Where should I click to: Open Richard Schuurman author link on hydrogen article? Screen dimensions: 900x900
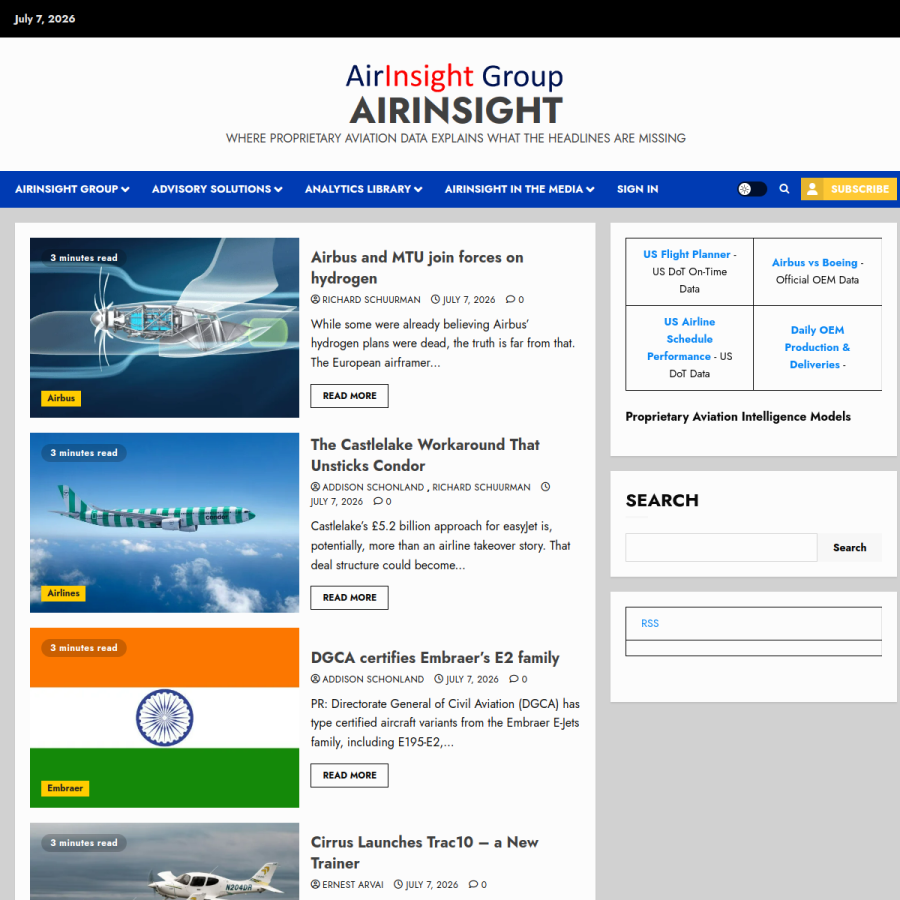coord(371,300)
